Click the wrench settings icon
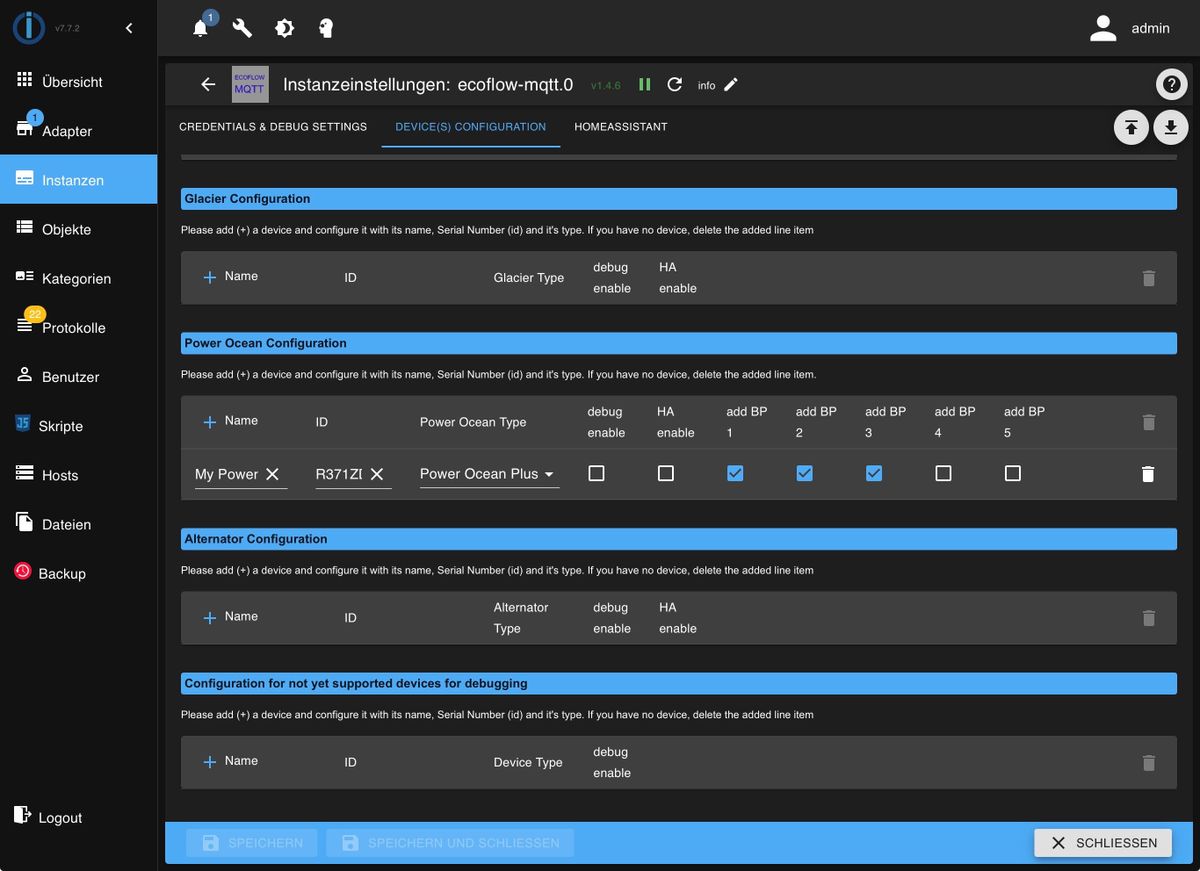Image resolution: width=1200 pixels, height=871 pixels. (242, 28)
